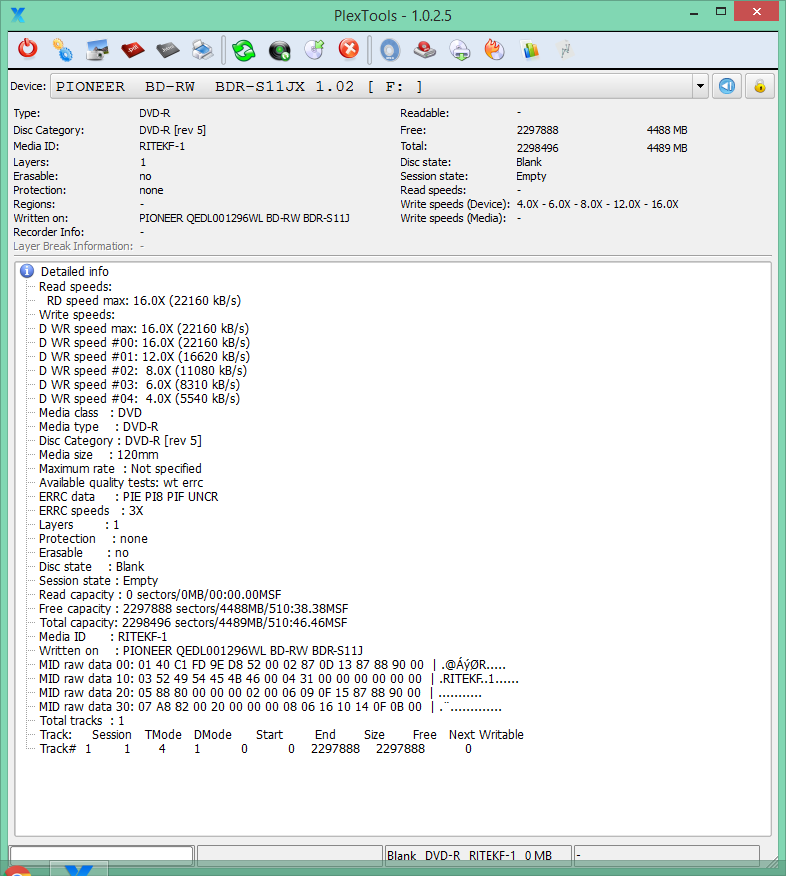The height and width of the screenshot is (876, 786).
Task: Select the 'MID raw data 10' row
Action: click(x=279, y=679)
